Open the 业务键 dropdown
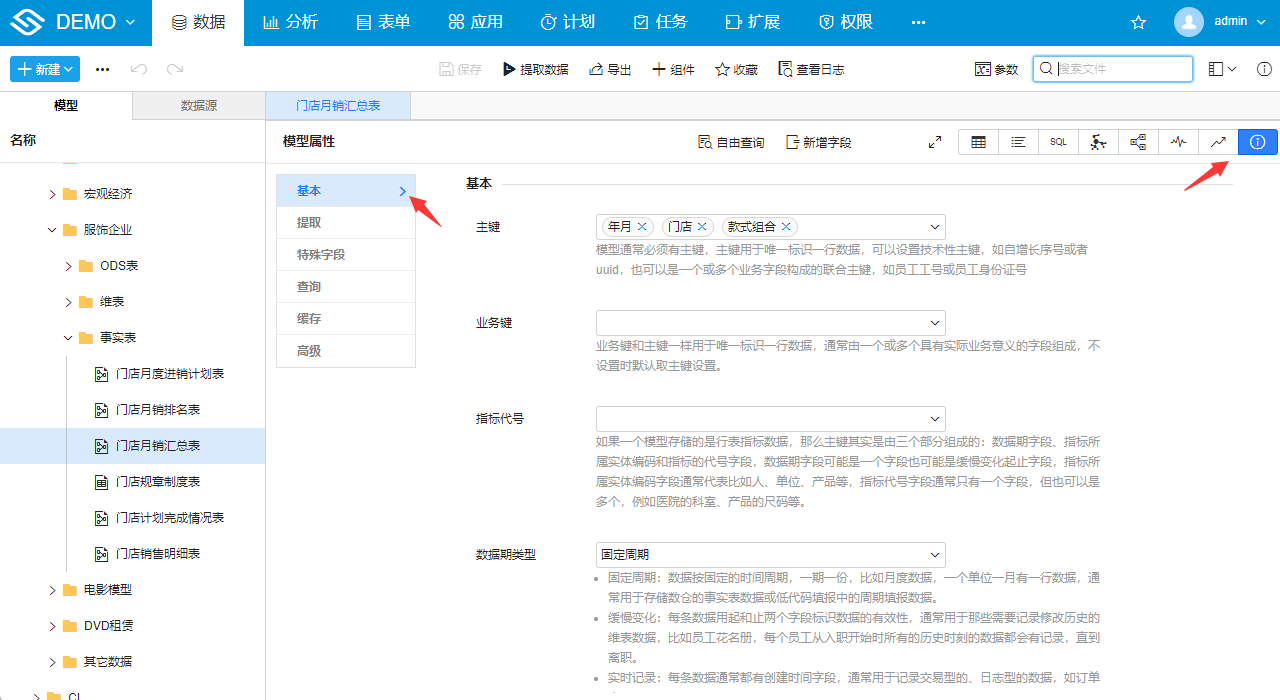The image size is (1280, 700). pos(770,323)
